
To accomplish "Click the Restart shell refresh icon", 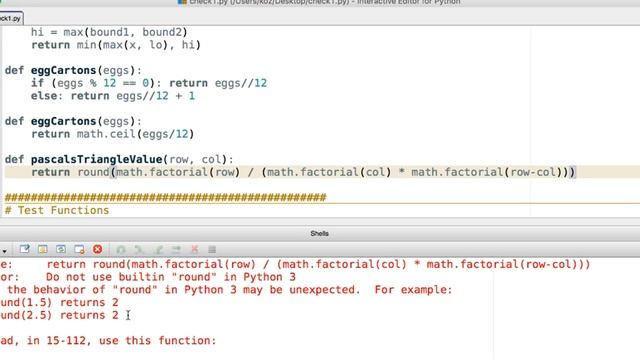I will pyautogui.click(x=61, y=249).
